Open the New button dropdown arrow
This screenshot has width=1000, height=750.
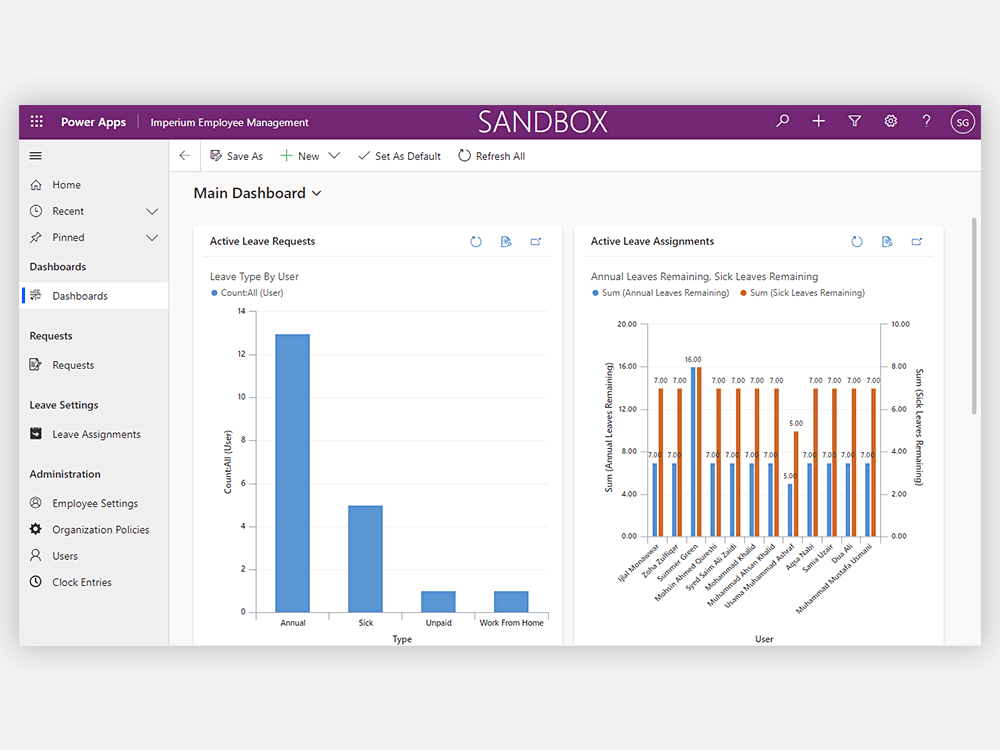coord(334,156)
